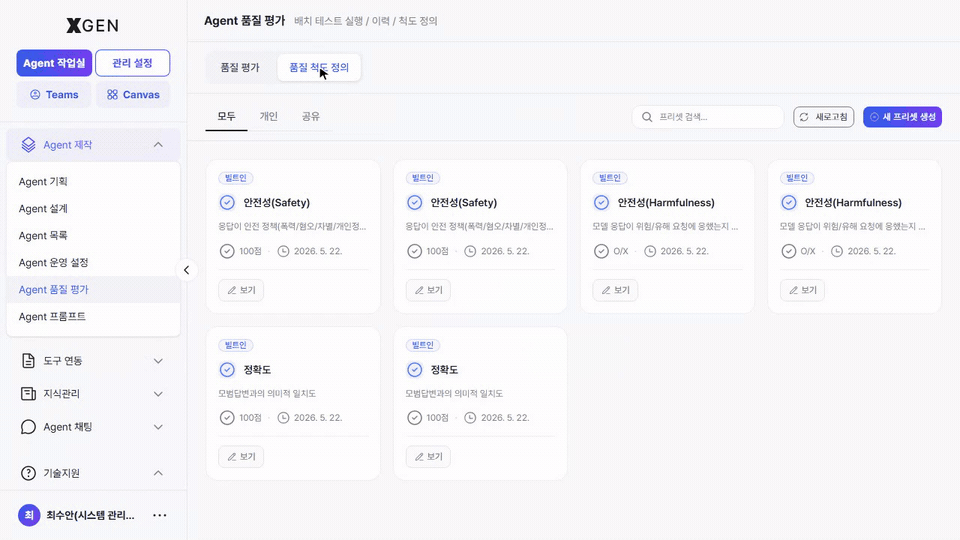The image size is (960, 540).
Task: Create a new preset with 새 프리셋 생성
Action: pos(902,117)
